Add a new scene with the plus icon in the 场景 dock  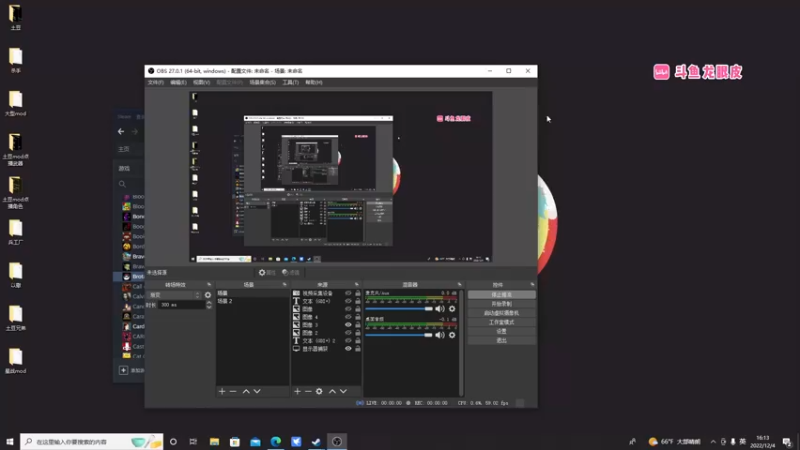(x=222, y=391)
